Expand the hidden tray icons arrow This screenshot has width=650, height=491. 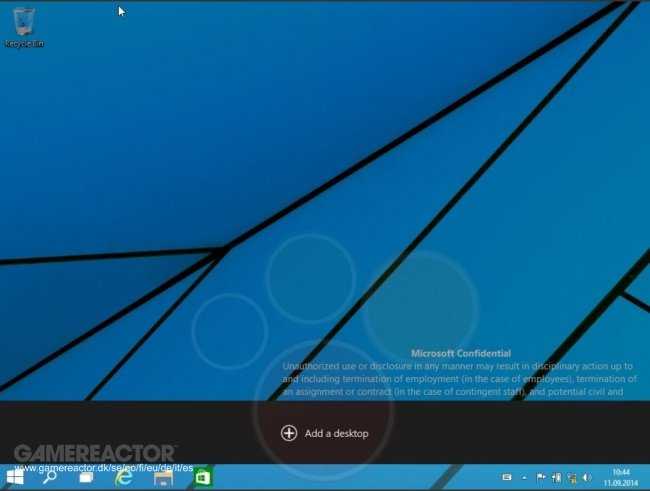[525, 477]
